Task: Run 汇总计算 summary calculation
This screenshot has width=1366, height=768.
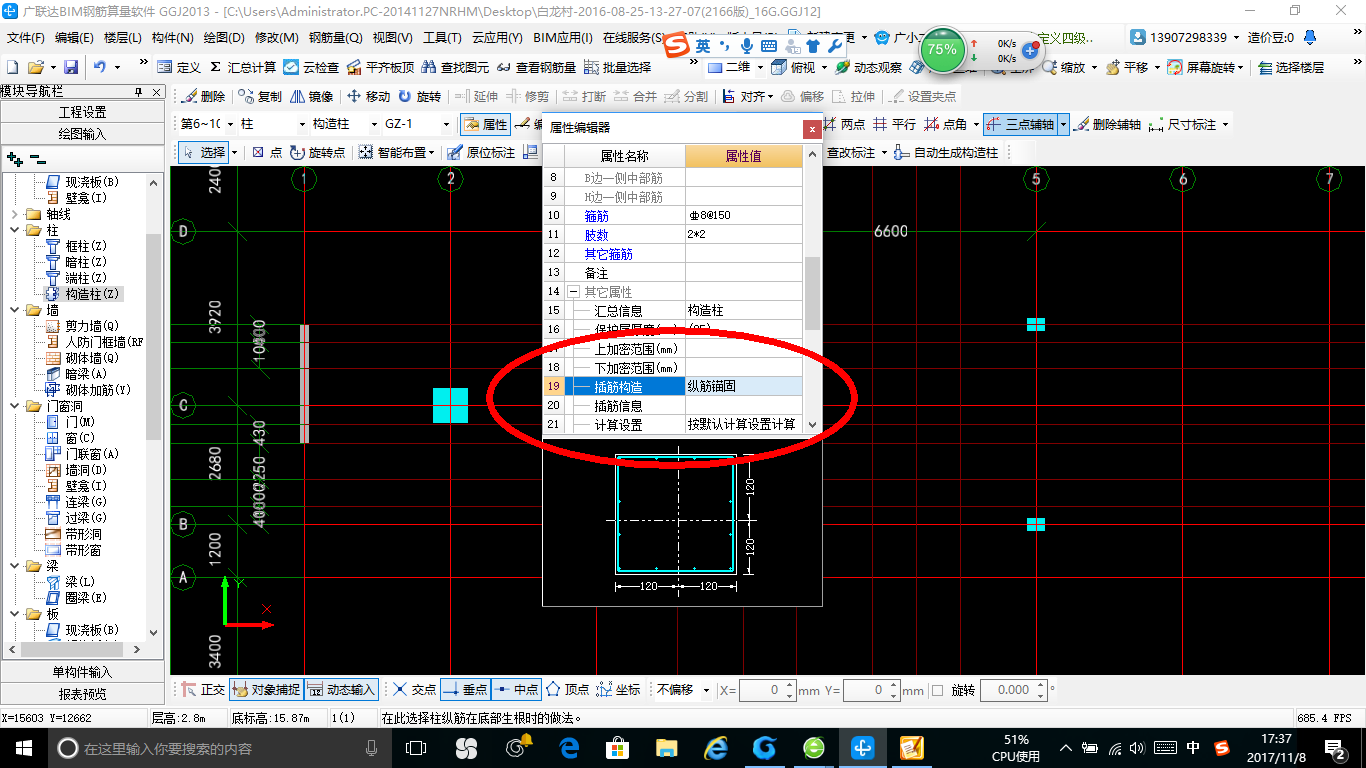Action: point(242,67)
